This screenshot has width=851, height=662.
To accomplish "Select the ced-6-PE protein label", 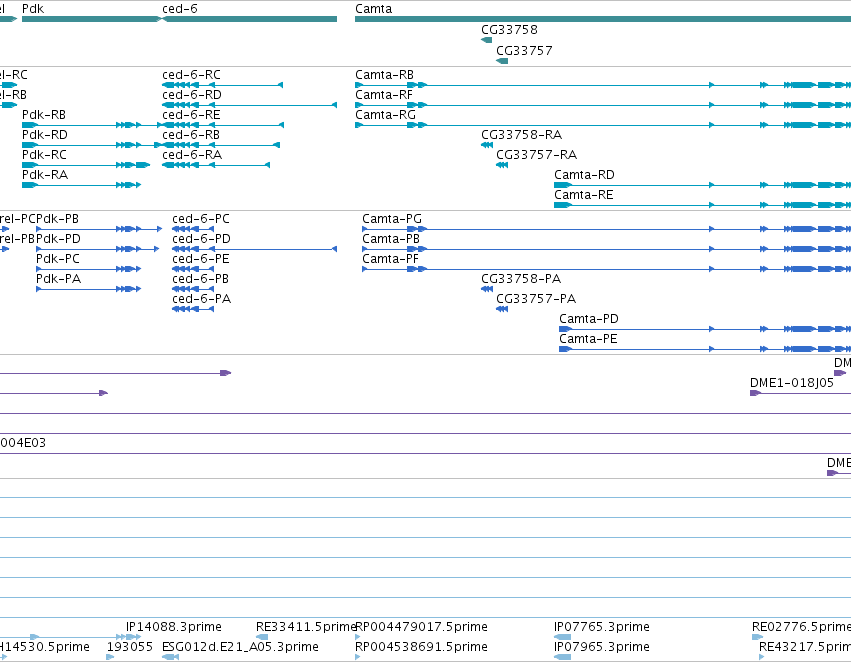I will (x=201, y=259).
